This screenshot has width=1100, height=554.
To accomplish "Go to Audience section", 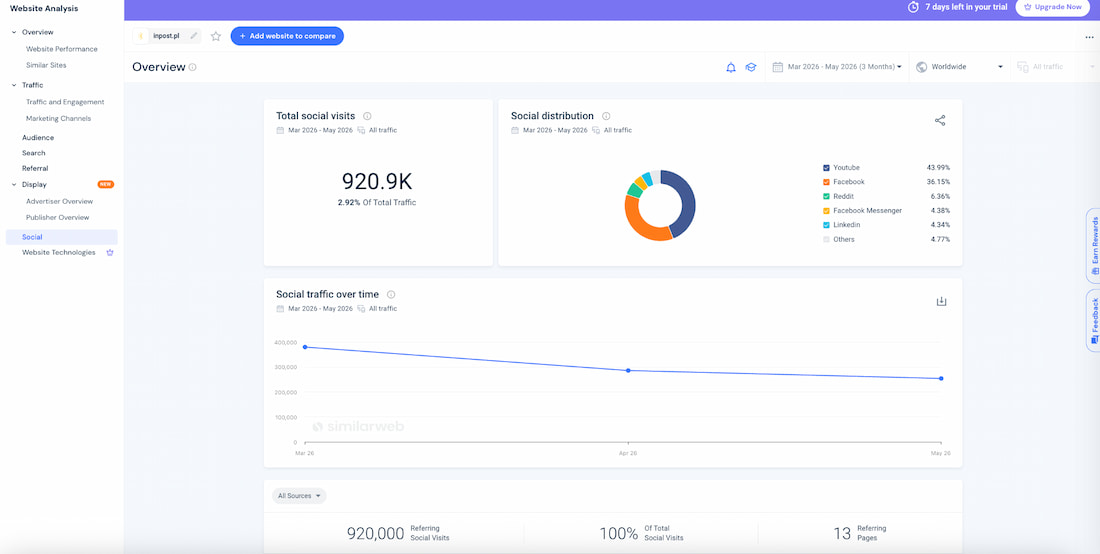I will tap(38, 137).
